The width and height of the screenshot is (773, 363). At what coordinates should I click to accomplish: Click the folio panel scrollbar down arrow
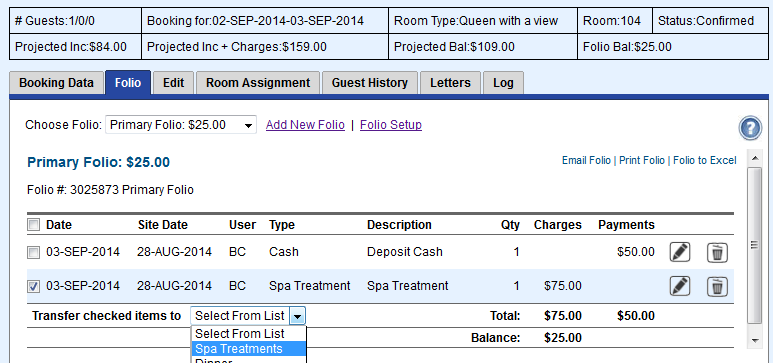click(755, 340)
